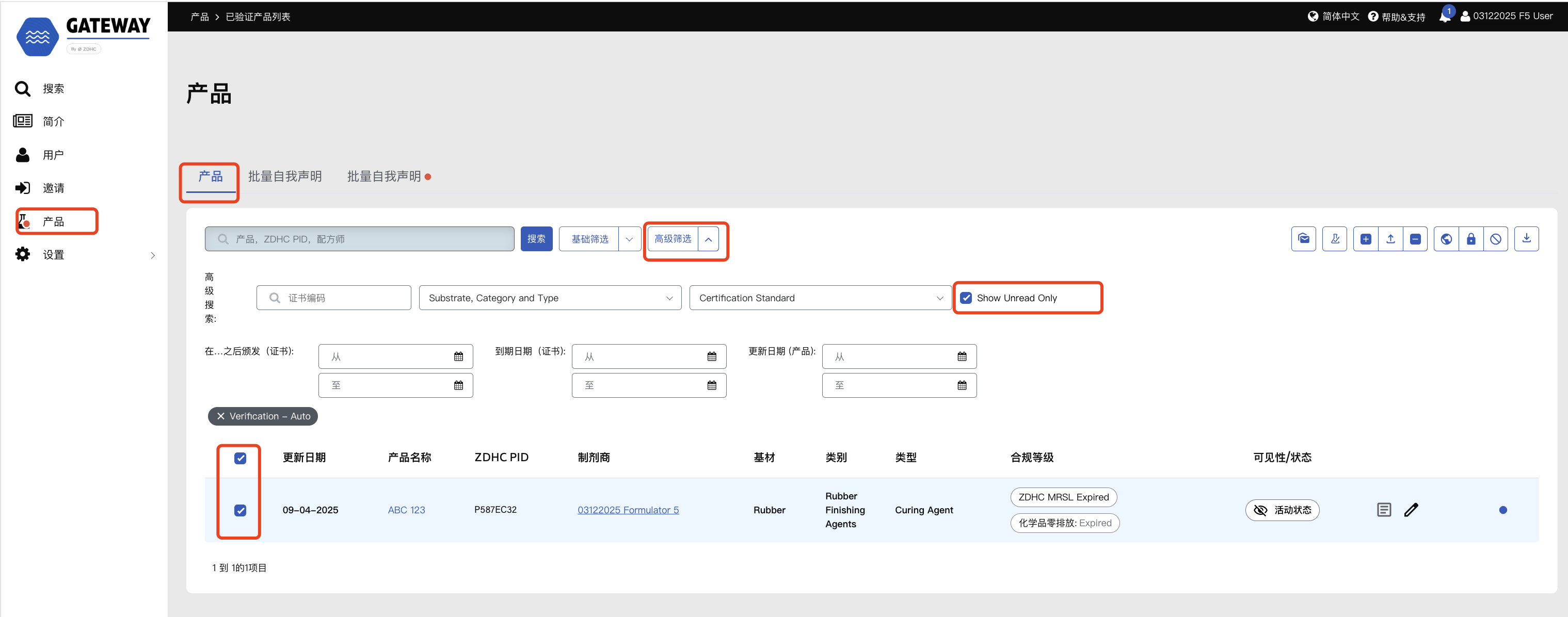The height and width of the screenshot is (617, 1568).
Task: Click the flask with checkmark toolbar icon
Action: 1334,239
